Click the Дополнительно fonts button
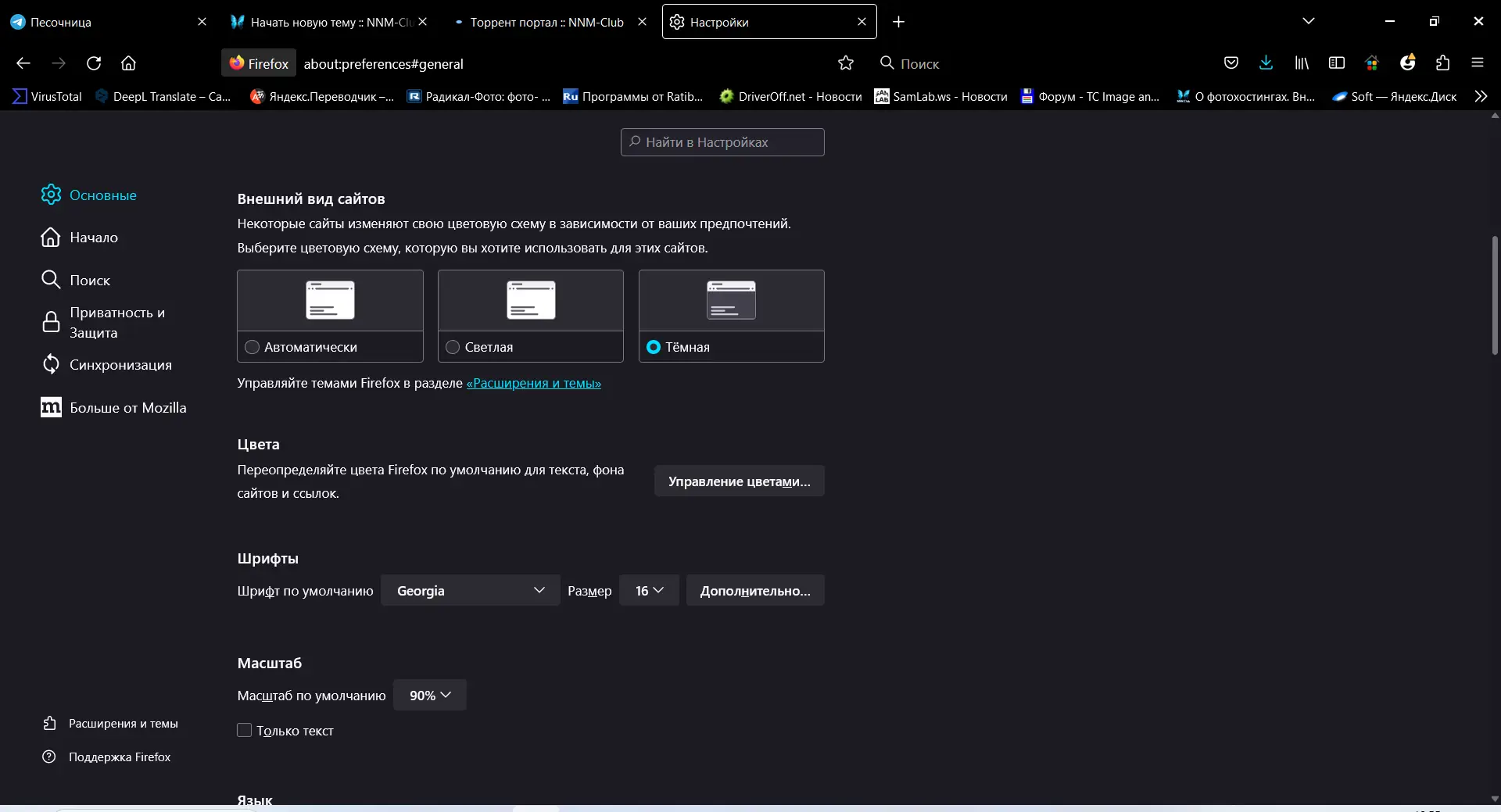 [x=755, y=590]
